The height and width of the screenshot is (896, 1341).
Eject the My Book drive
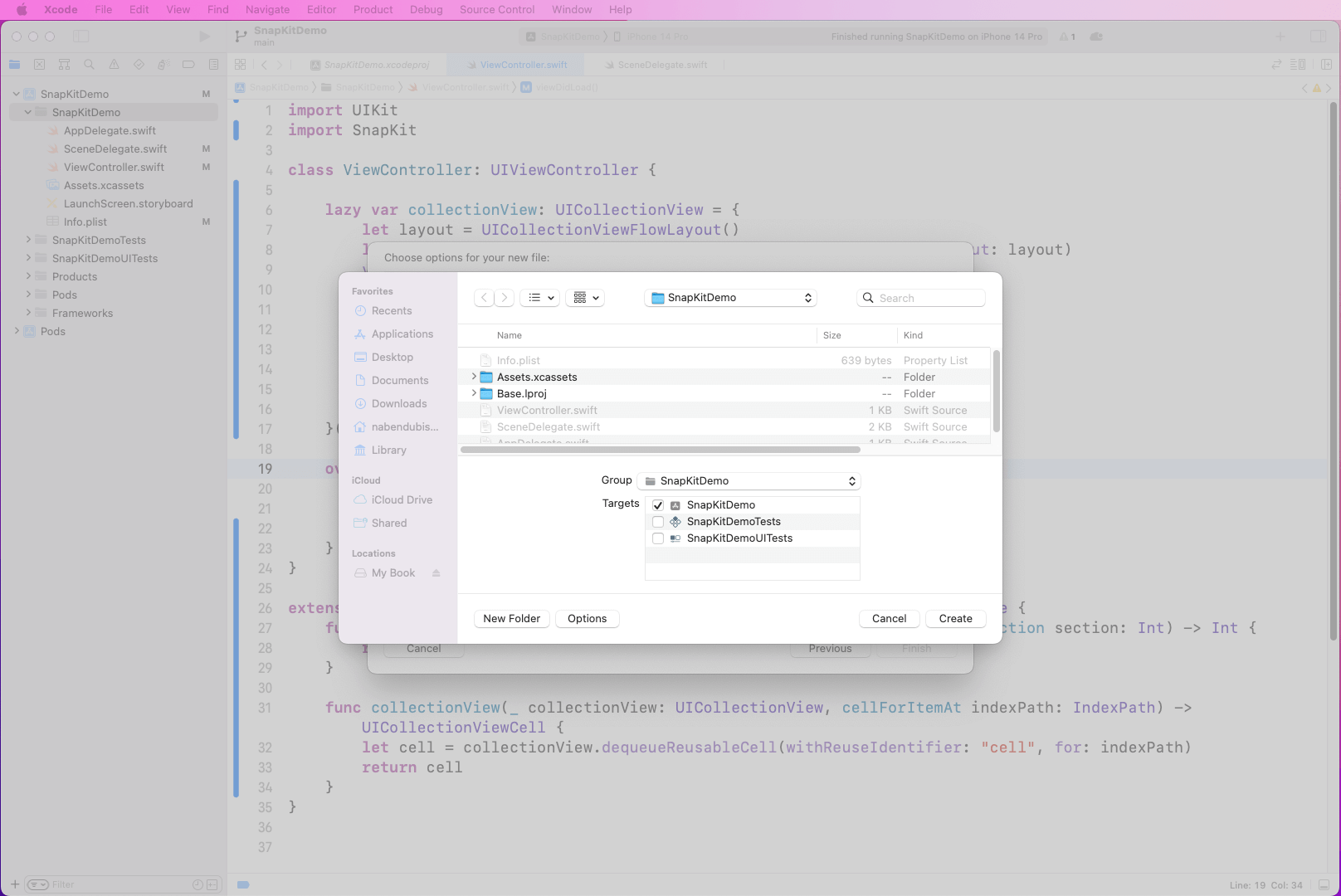(436, 573)
